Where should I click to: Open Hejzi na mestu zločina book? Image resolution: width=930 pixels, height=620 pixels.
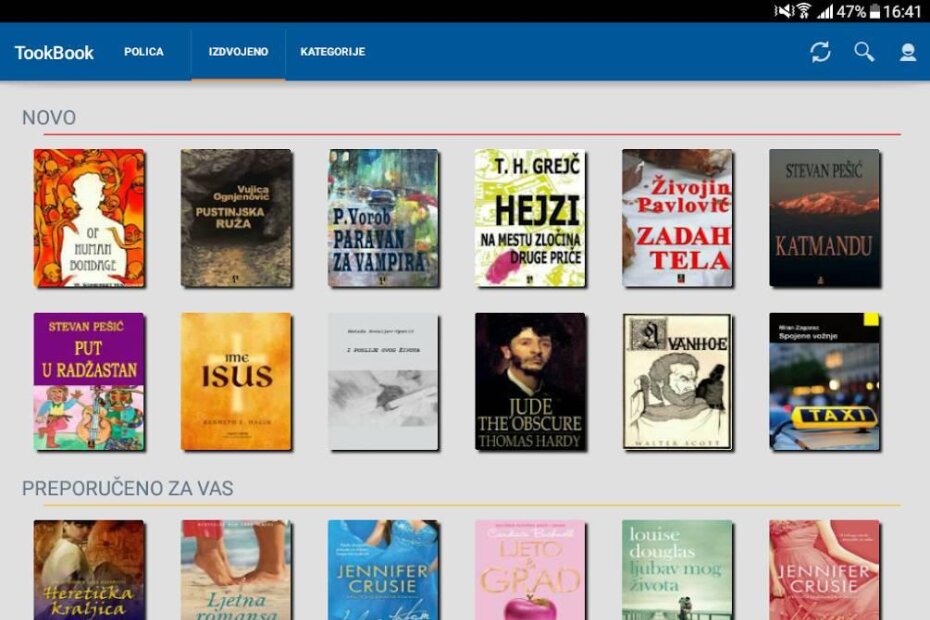click(530, 218)
